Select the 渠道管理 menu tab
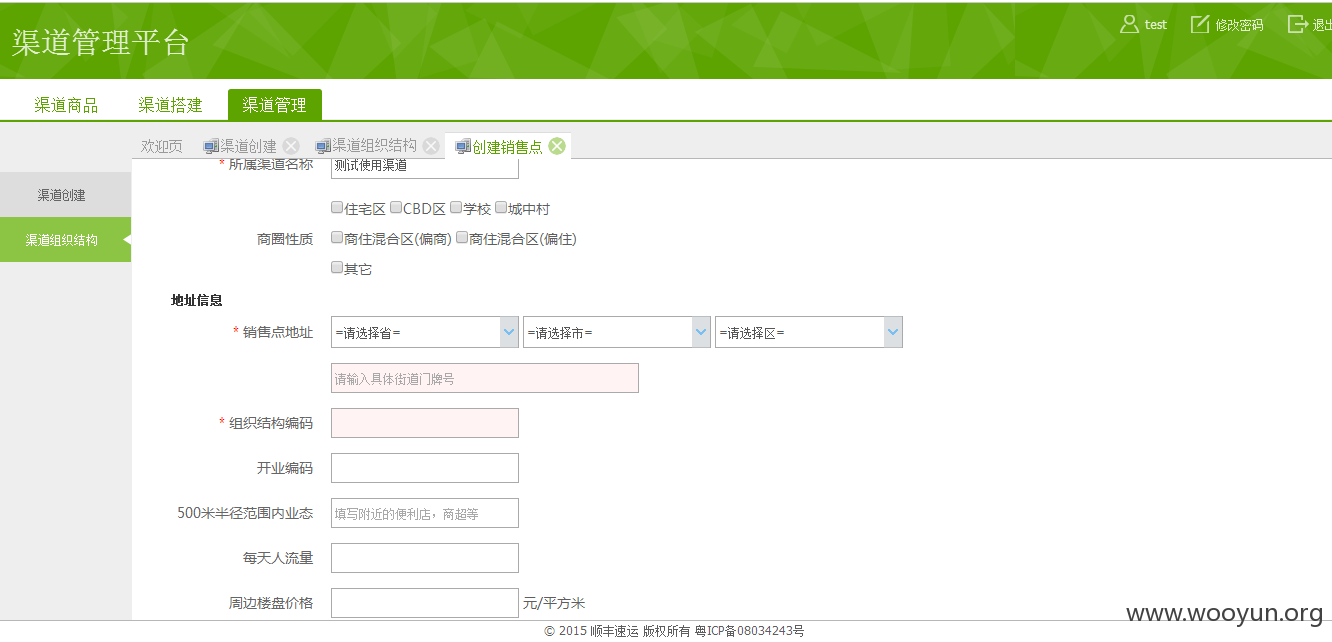Image resolution: width=1332 pixels, height=642 pixels. point(275,105)
